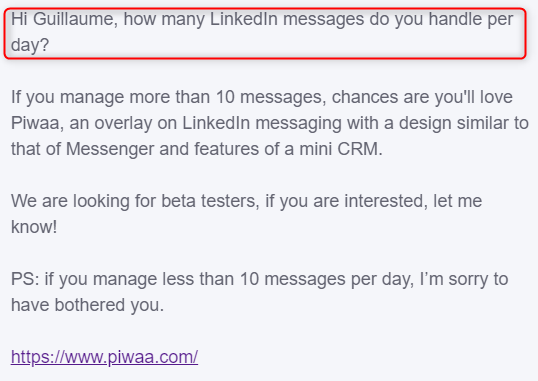The height and width of the screenshot is (381, 538).
Task: Click the word "Messenger" in the message
Action: click(110, 149)
